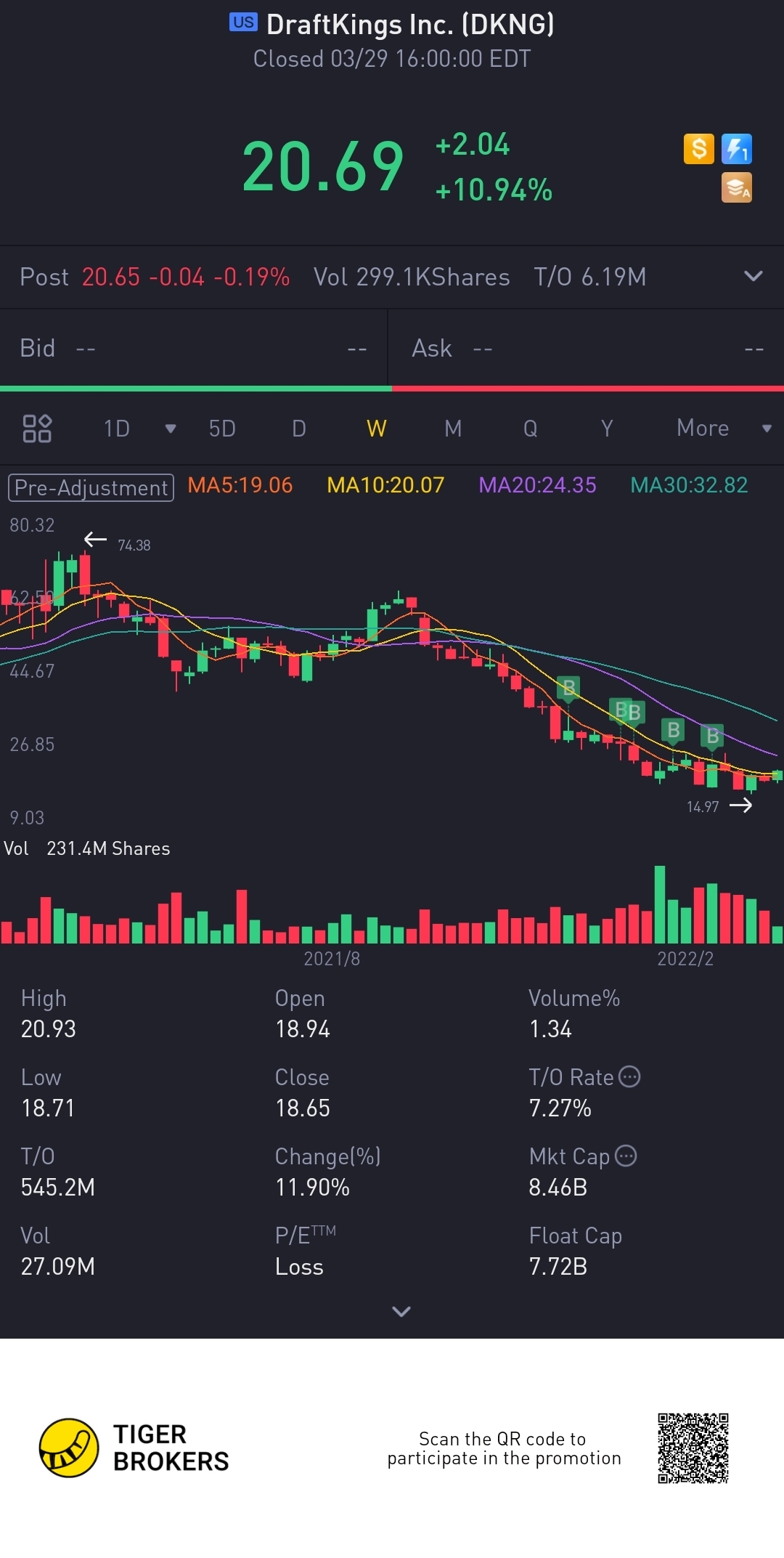
Task: Tap the double BB buy marker
Action: pos(628,711)
